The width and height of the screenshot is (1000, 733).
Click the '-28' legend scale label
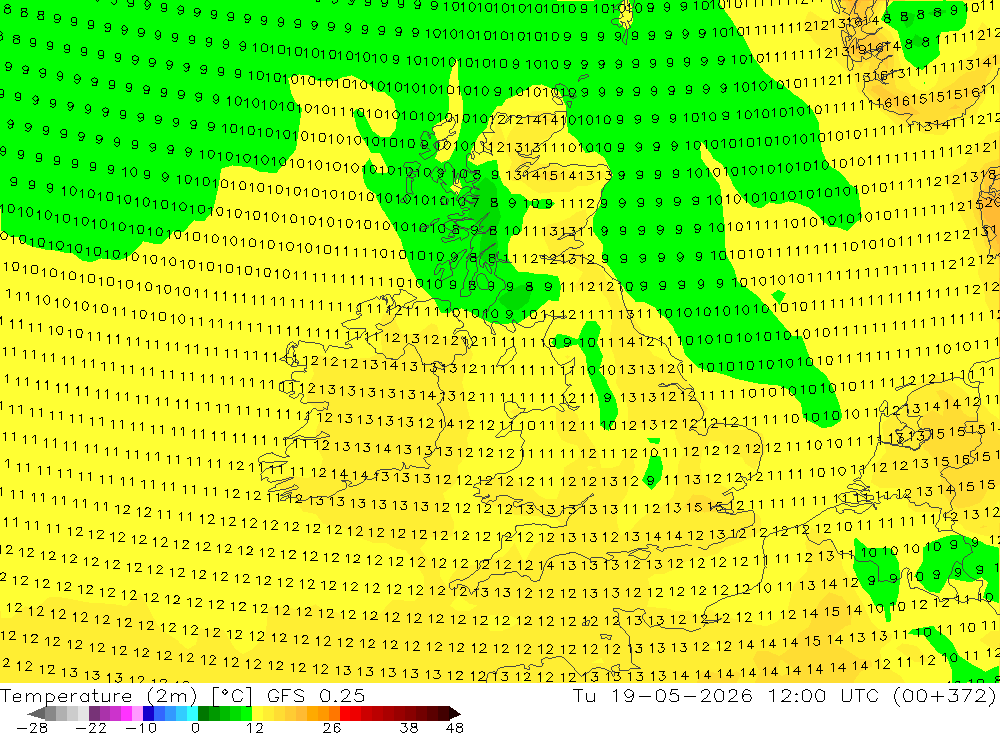(x=32, y=727)
